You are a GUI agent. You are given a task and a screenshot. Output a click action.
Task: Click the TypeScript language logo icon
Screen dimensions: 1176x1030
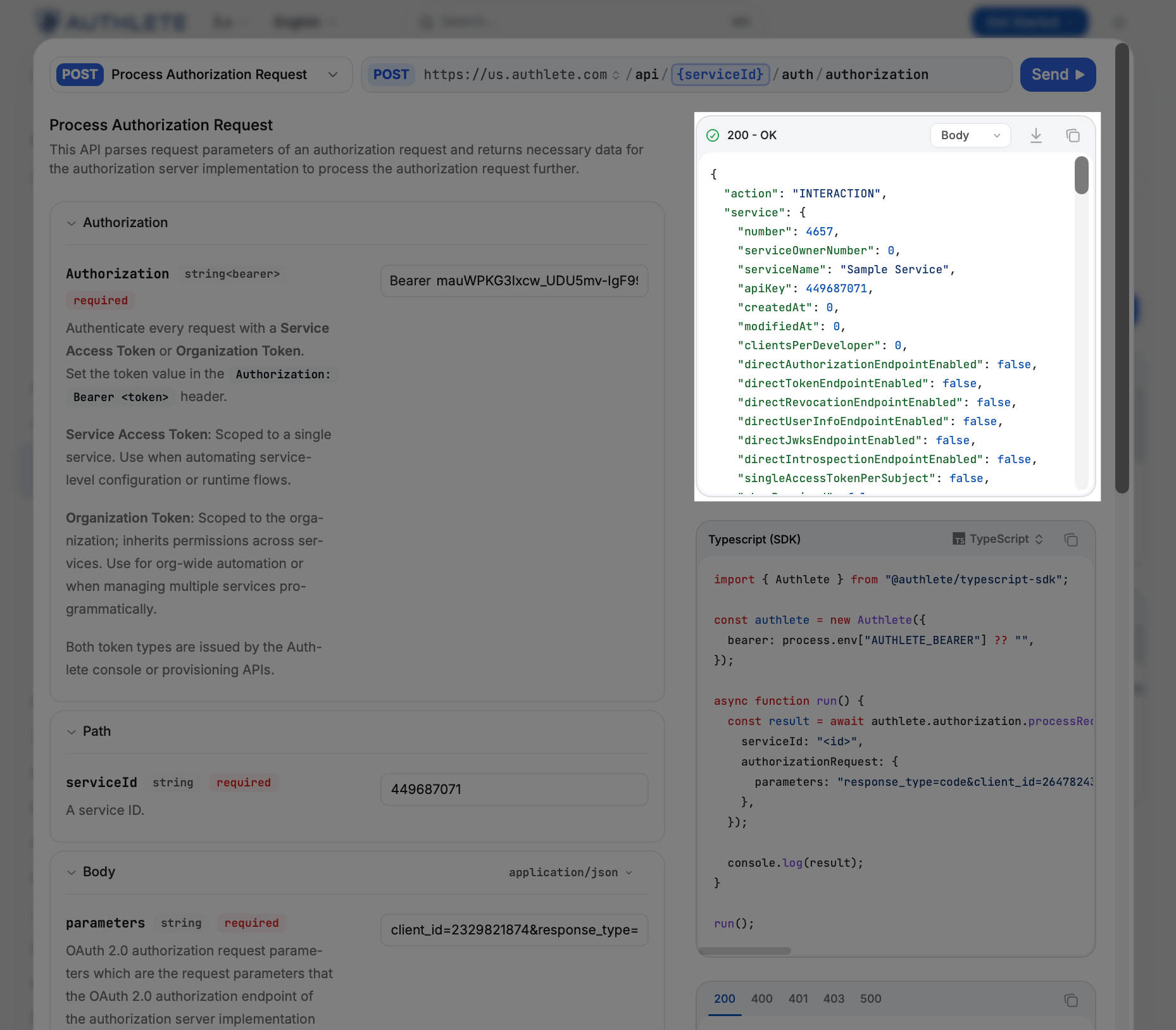pyautogui.click(x=959, y=539)
